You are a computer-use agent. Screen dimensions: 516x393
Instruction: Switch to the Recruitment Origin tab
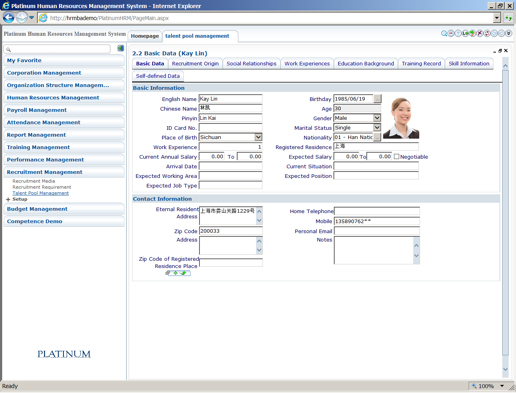point(195,63)
